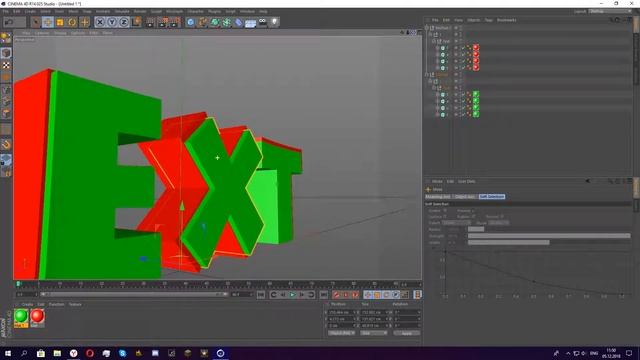
Task: Toggle the Enable soft selection checkbox
Action: (x=445, y=211)
